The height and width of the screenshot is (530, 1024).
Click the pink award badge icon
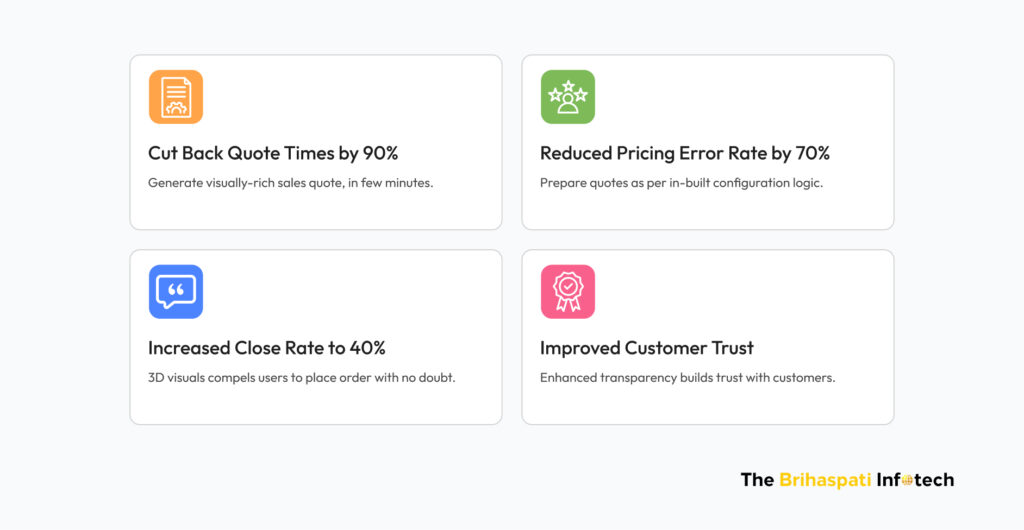point(567,292)
